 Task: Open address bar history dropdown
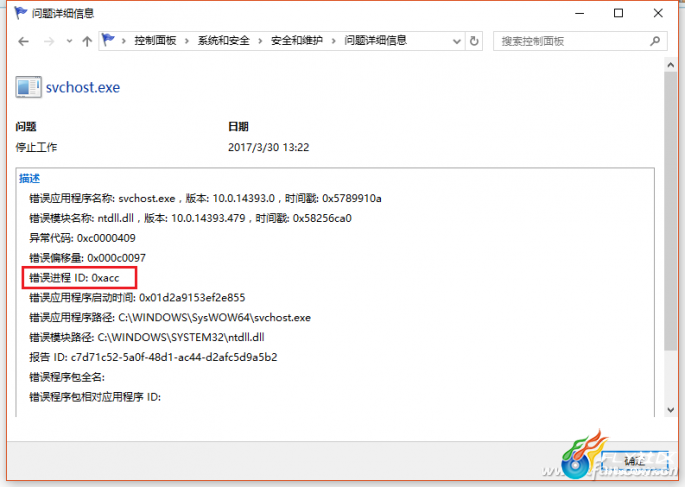(x=457, y=41)
